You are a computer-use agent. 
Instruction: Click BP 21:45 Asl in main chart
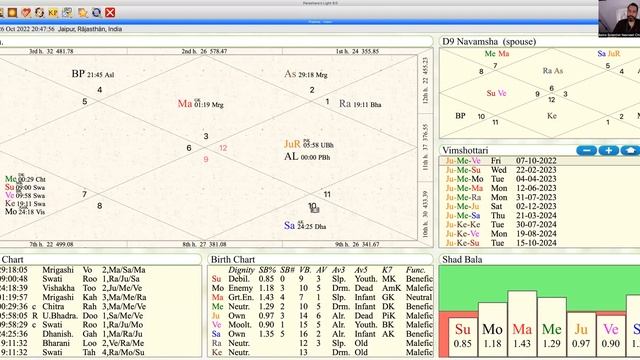click(x=93, y=74)
